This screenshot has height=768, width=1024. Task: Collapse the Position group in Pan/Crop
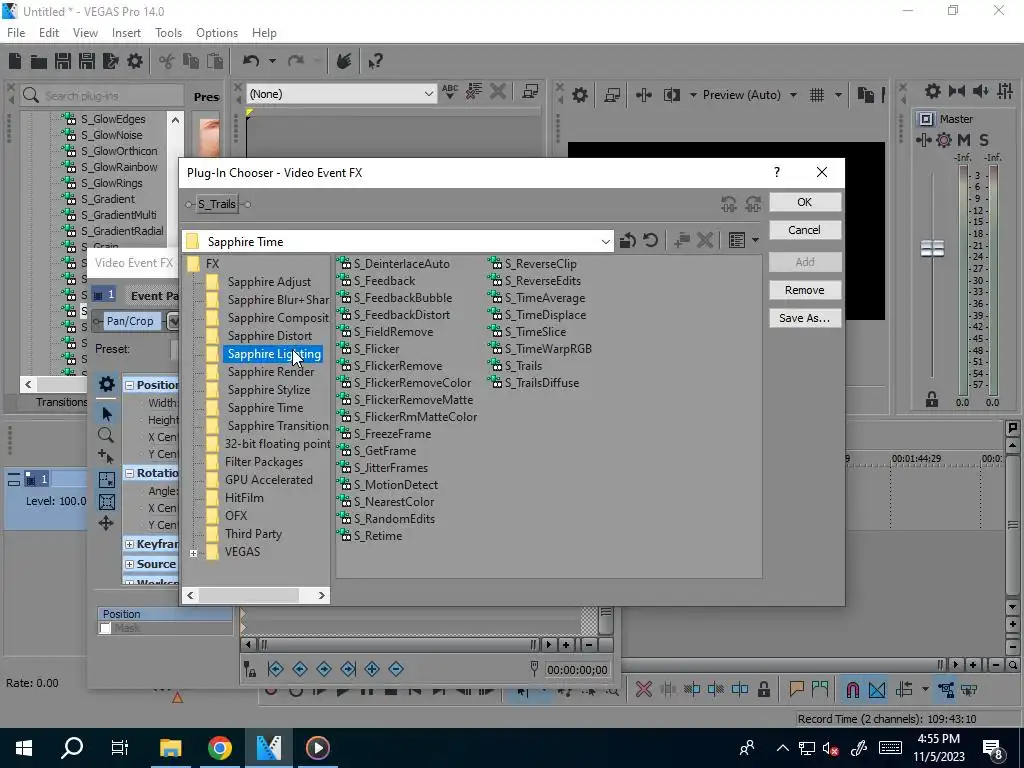[129, 385]
